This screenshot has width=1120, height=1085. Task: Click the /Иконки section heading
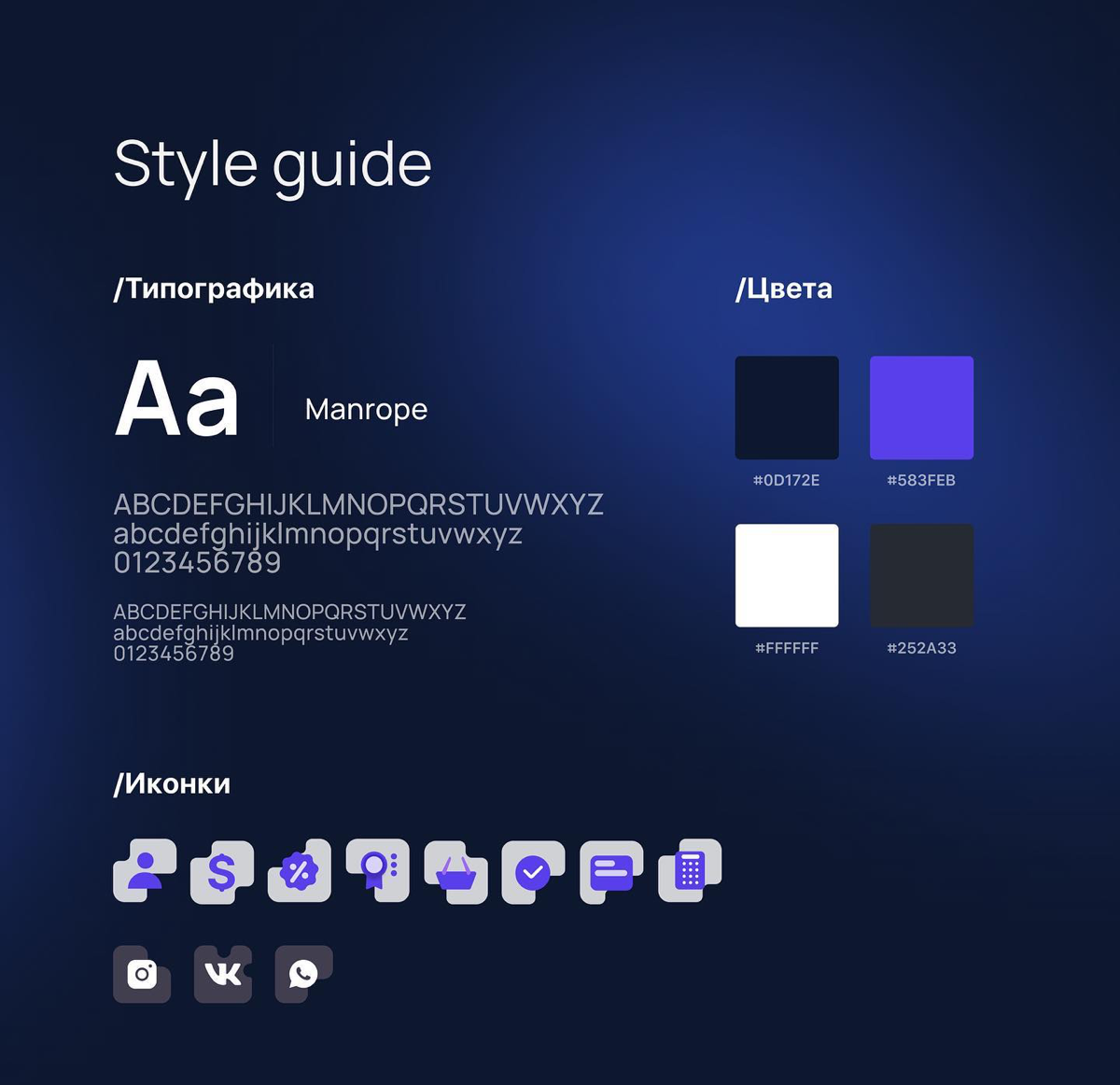click(172, 783)
